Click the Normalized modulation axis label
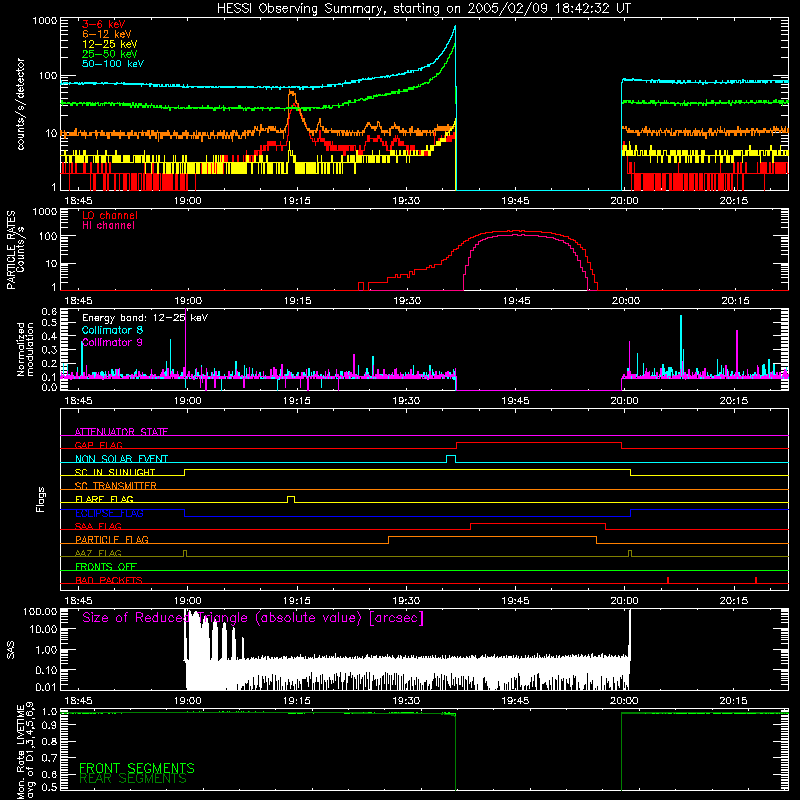Viewport: 800px width, 800px height. click(x=25, y=349)
